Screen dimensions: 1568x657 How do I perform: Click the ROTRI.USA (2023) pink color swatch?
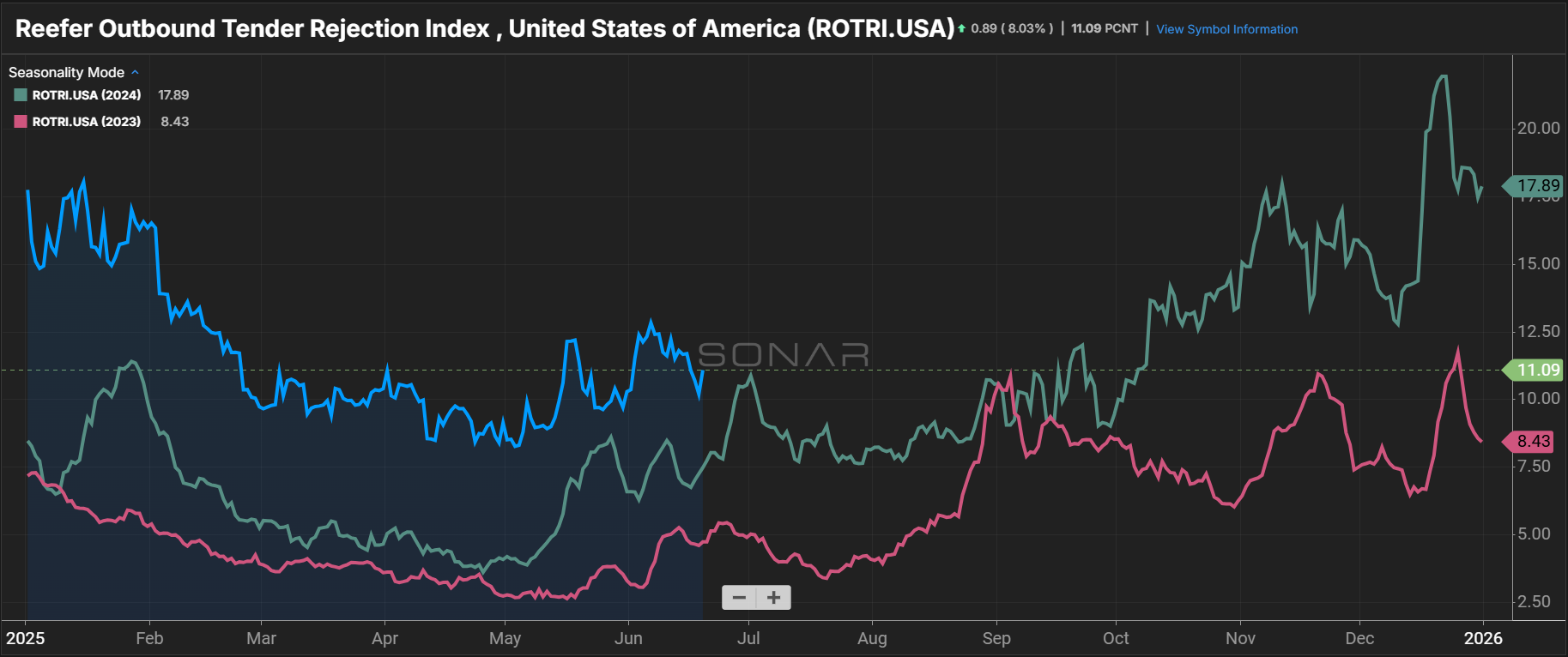pyautogui.click(x=21, y=122)
